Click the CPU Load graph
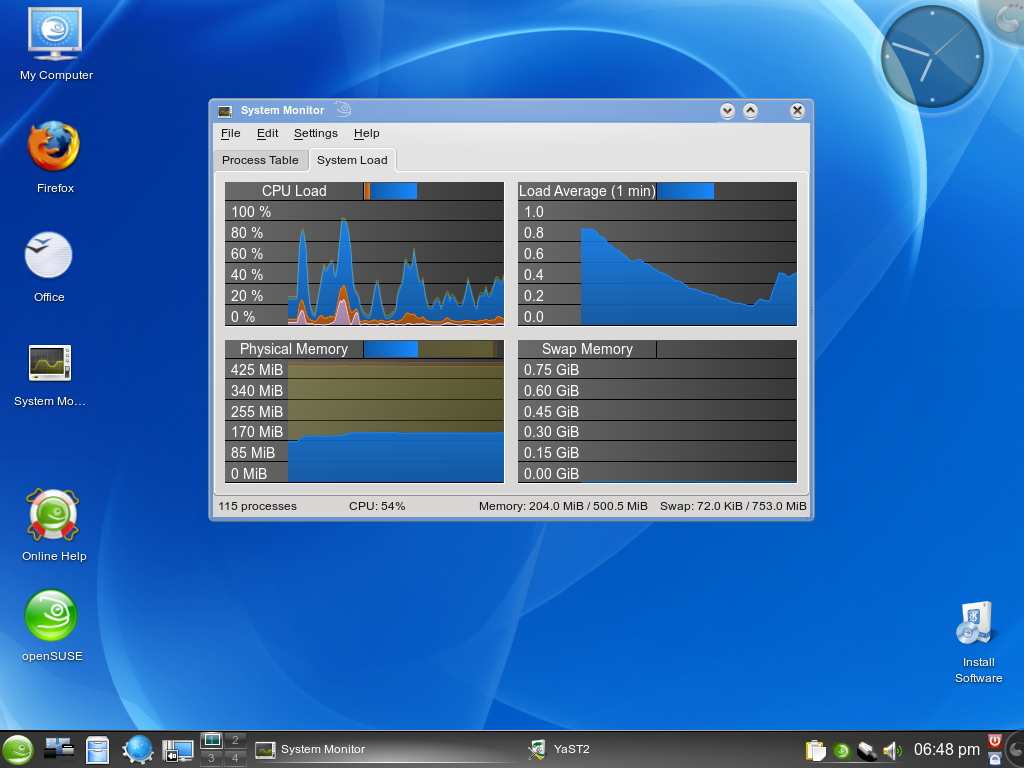The width and height of the screenshot is (1024, 768). [364, 254]
